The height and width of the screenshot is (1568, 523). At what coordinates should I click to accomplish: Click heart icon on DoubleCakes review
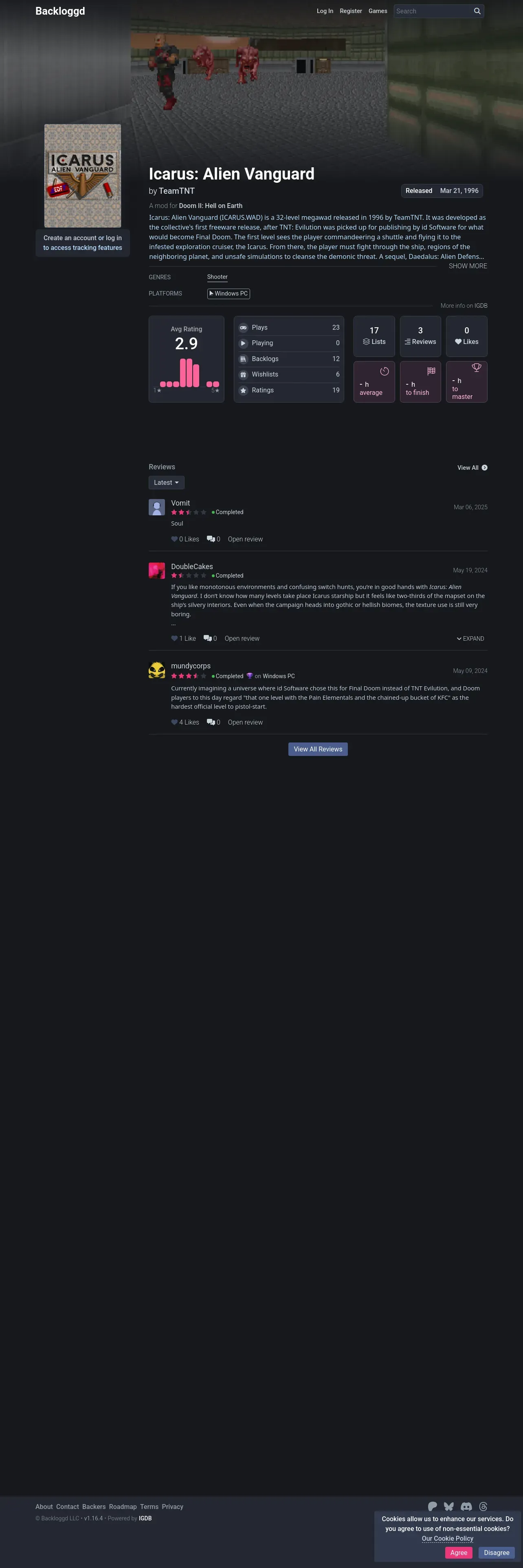point(174,639)
